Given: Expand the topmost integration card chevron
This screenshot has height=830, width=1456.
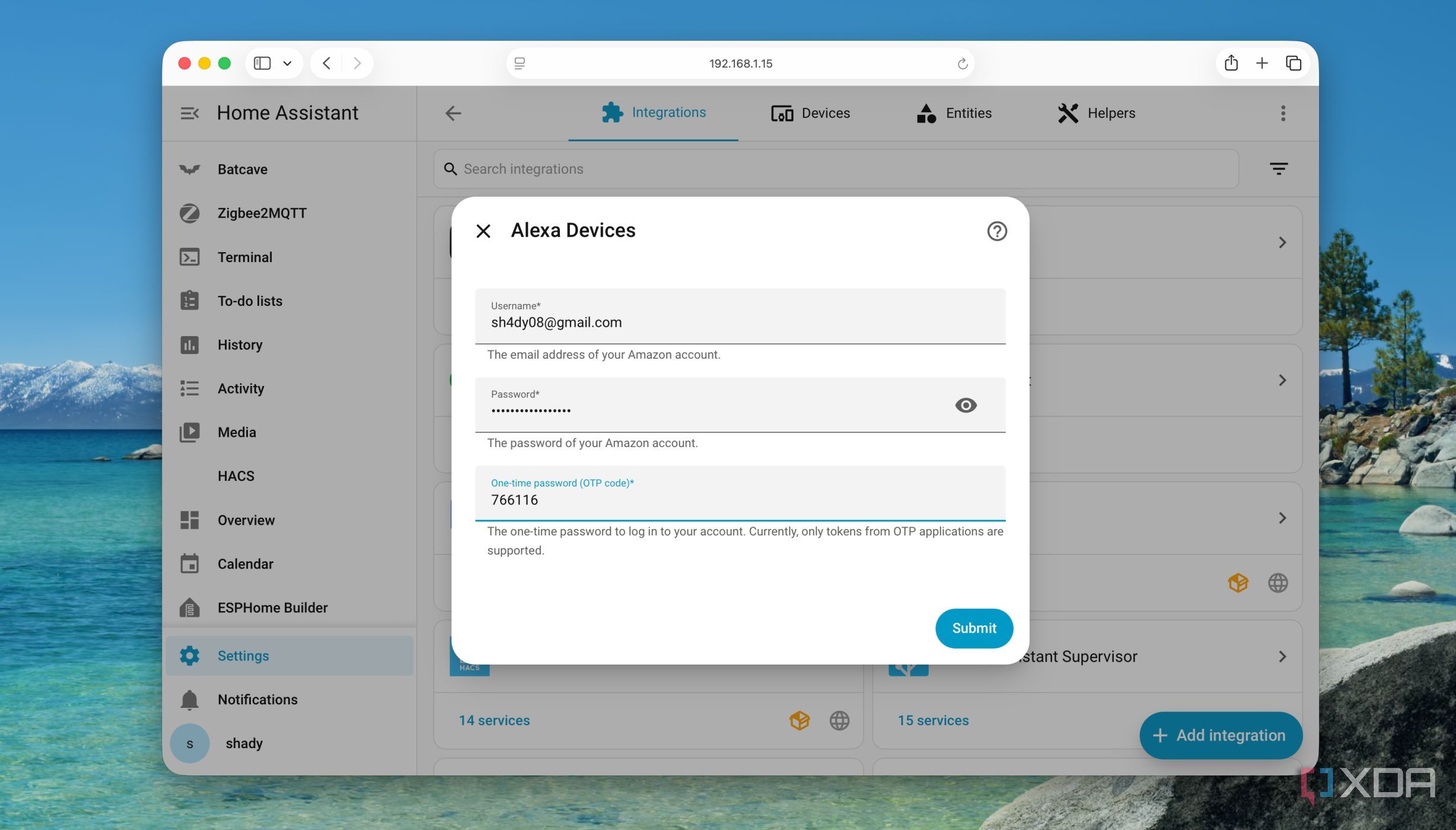Looking at the screenshot, I should pos(1282,242).
